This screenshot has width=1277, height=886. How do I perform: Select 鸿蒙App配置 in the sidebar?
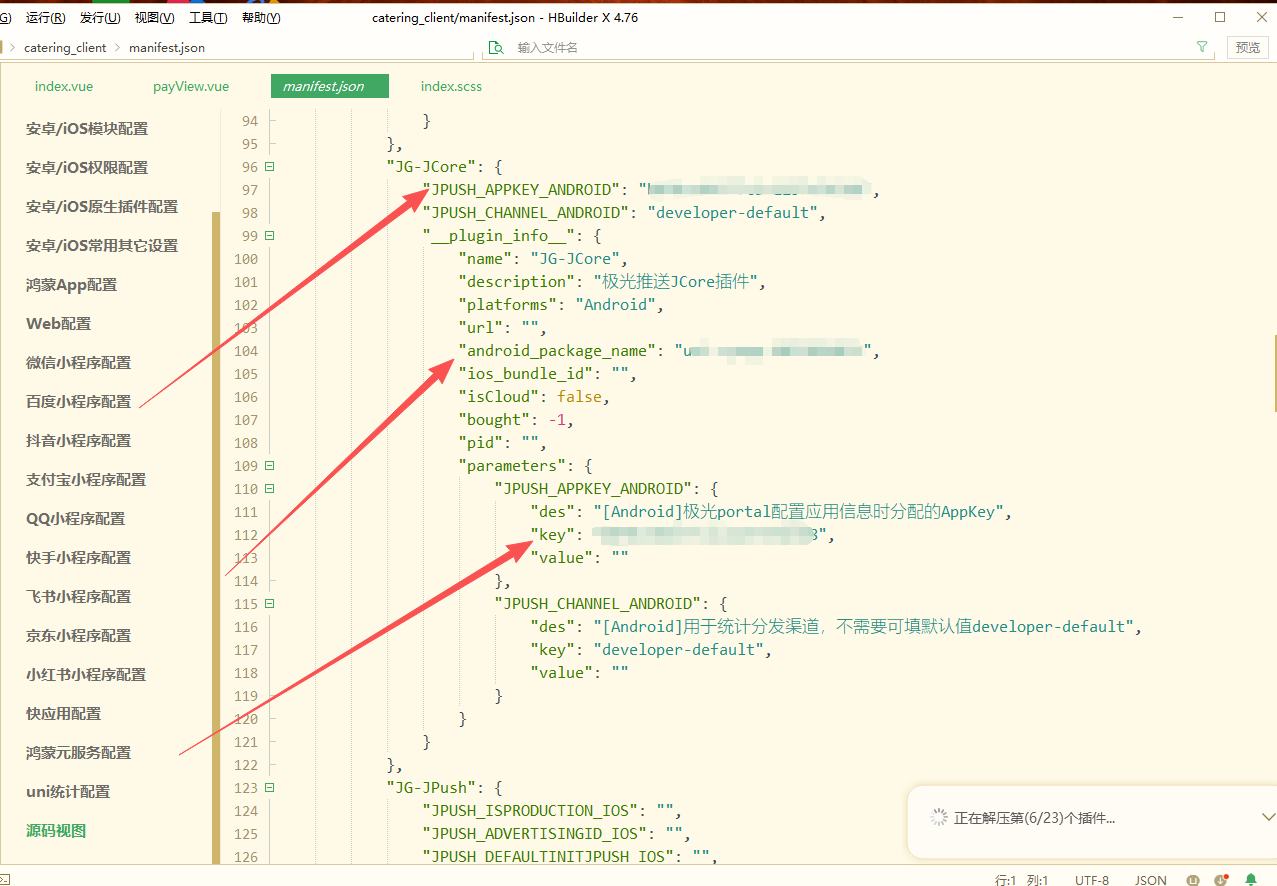pos(71,285)
